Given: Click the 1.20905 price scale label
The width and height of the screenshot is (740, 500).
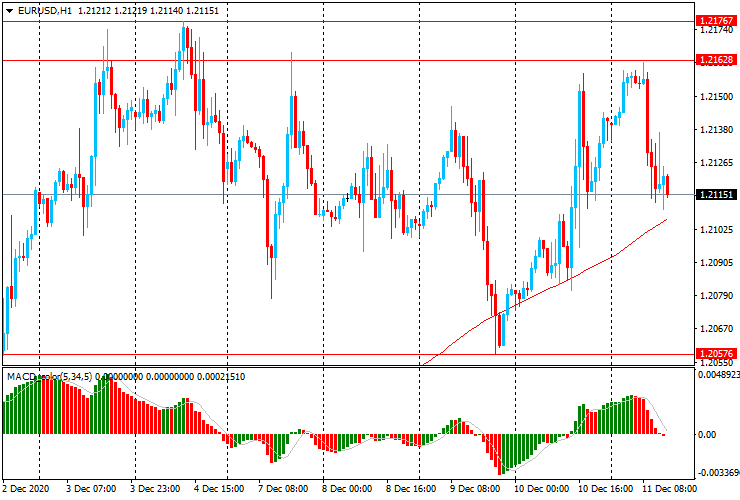Looking at the screenshot, I should (716, 263).
